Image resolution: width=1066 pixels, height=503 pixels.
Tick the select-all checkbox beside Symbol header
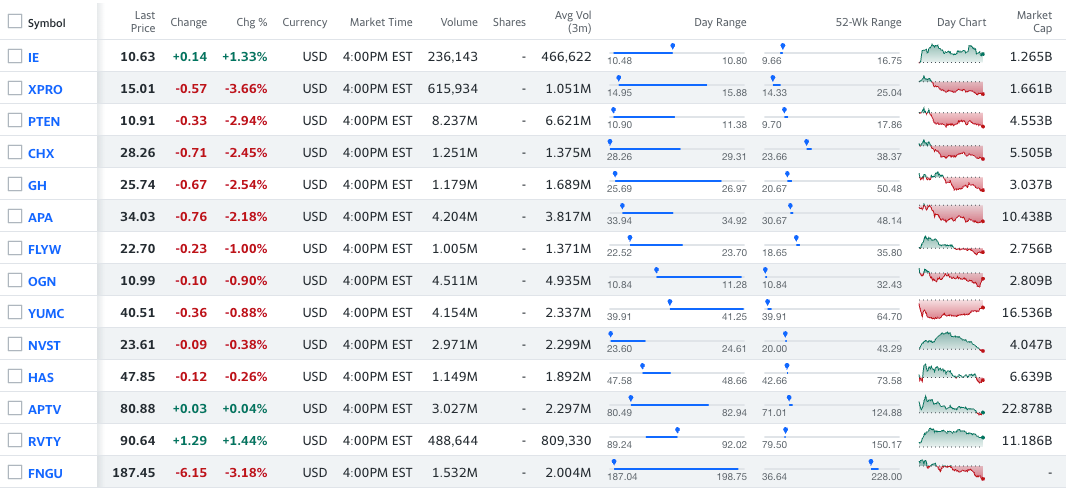point(15,22)
